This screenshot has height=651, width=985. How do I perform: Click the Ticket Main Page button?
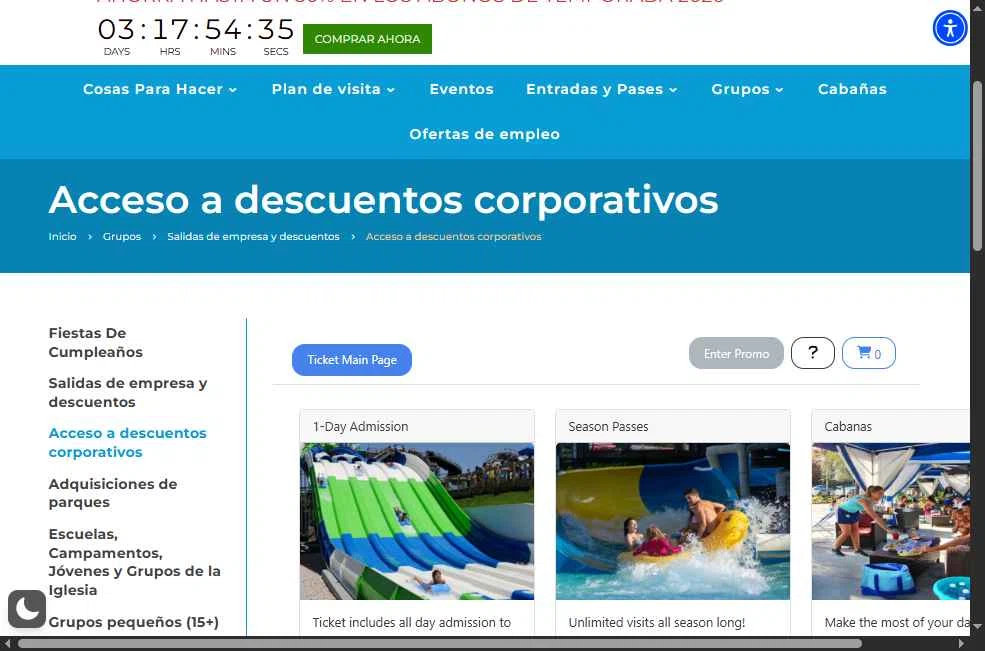pyautogui.click(x=352, y=359)
